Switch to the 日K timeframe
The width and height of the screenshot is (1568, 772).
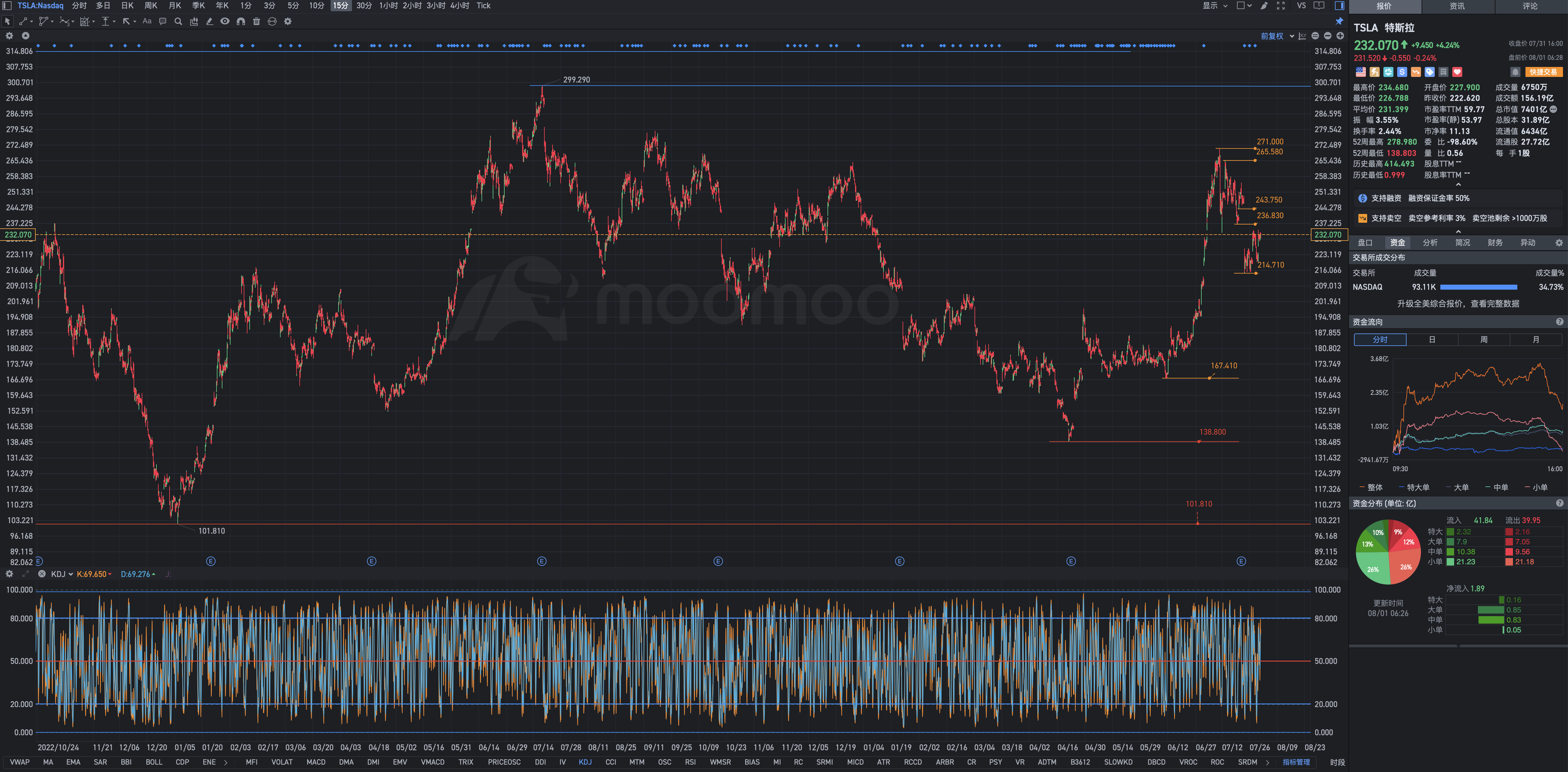coord(127,6)
